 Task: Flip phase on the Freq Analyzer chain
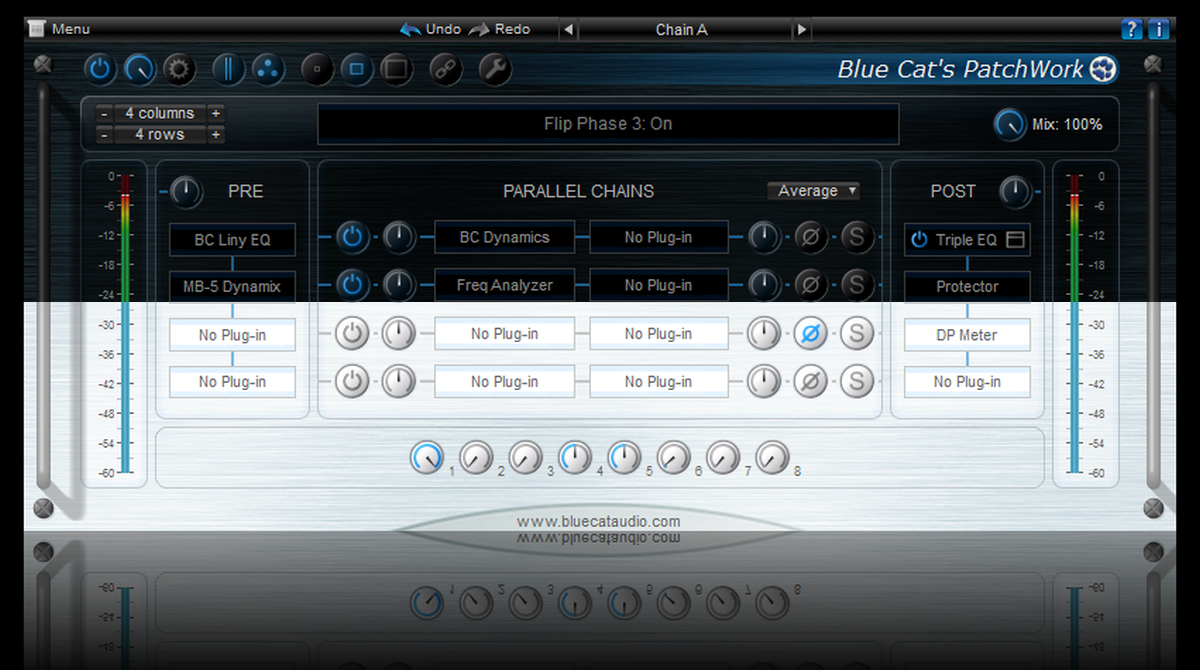[x=811, y=286]
